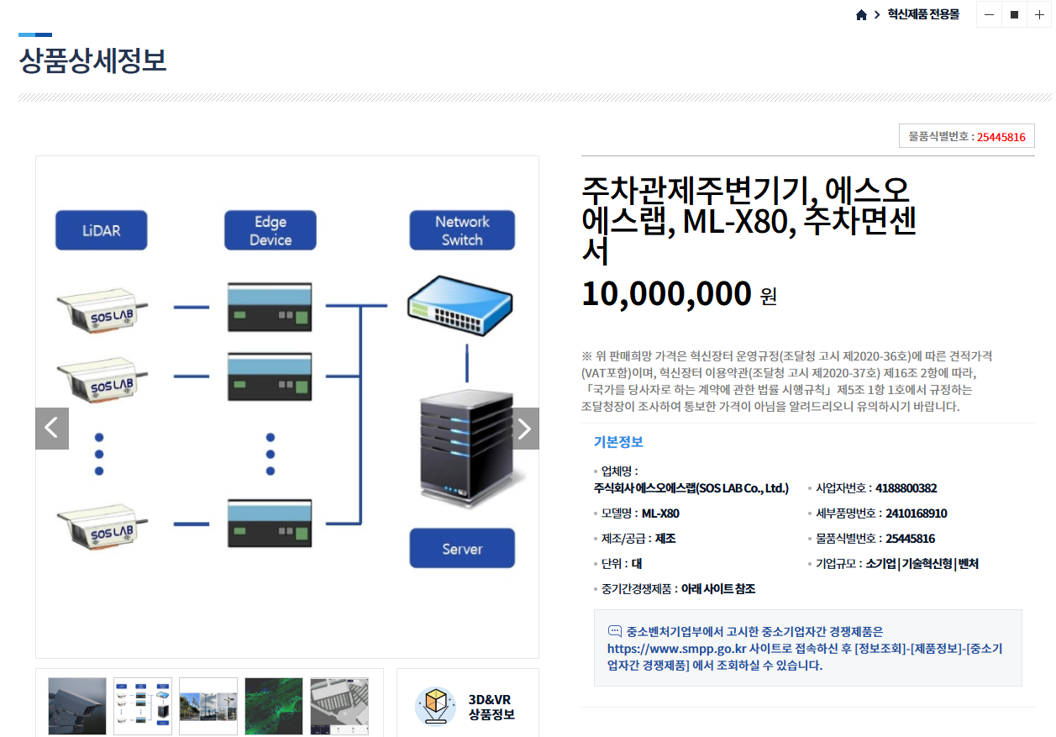The width and height of the screenshot is (1056, 737).
Task: Select the network diagram thumbnail
Action: 142,705
